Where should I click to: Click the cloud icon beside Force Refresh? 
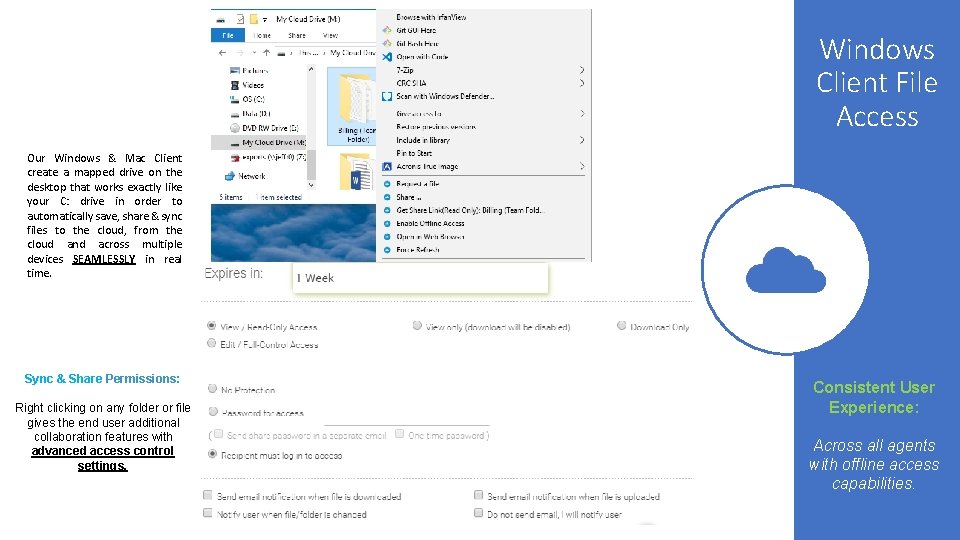point(387,250)
